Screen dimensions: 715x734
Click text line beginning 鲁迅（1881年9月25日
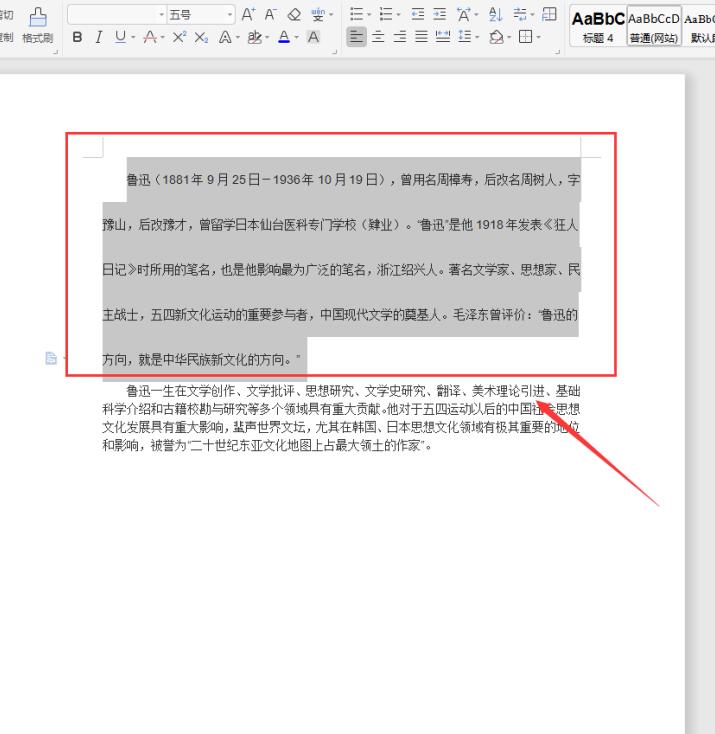coord(354,180)
